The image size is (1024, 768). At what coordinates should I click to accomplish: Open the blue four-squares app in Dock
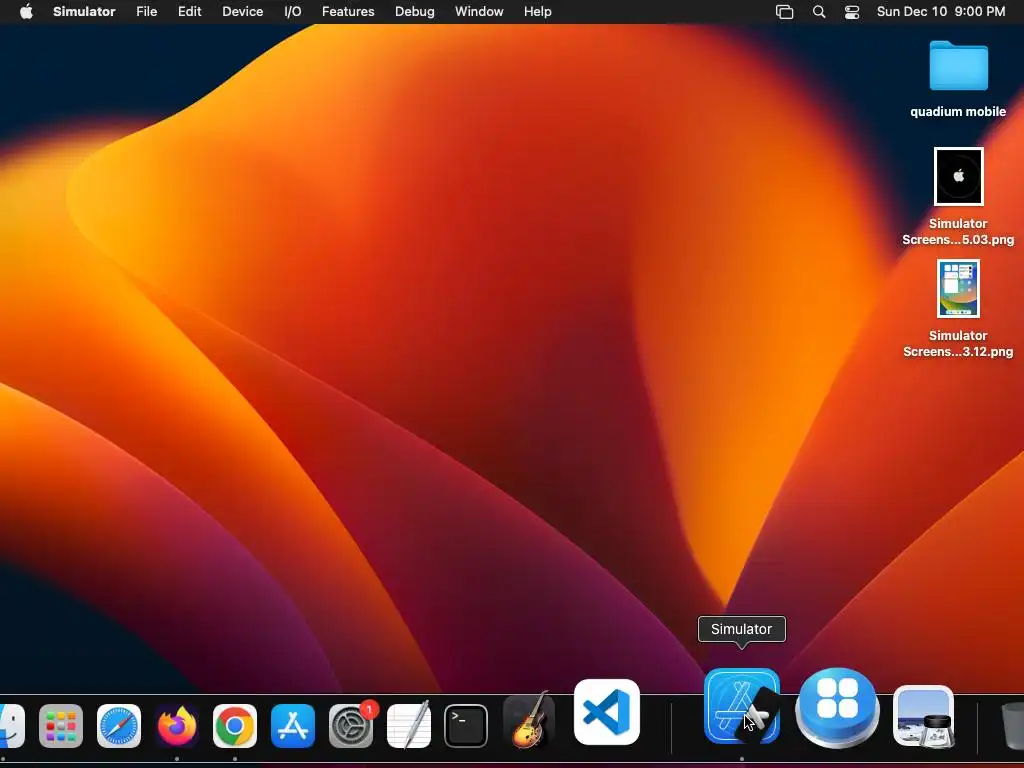coord(837,707)
